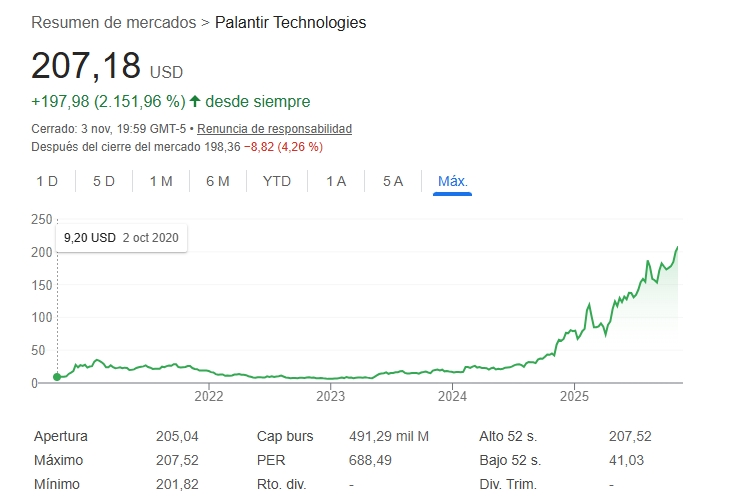Switch to the 5 D range tab
Image resolution: width=736 pixels, height=497 pixels.
tap(104, 181)
